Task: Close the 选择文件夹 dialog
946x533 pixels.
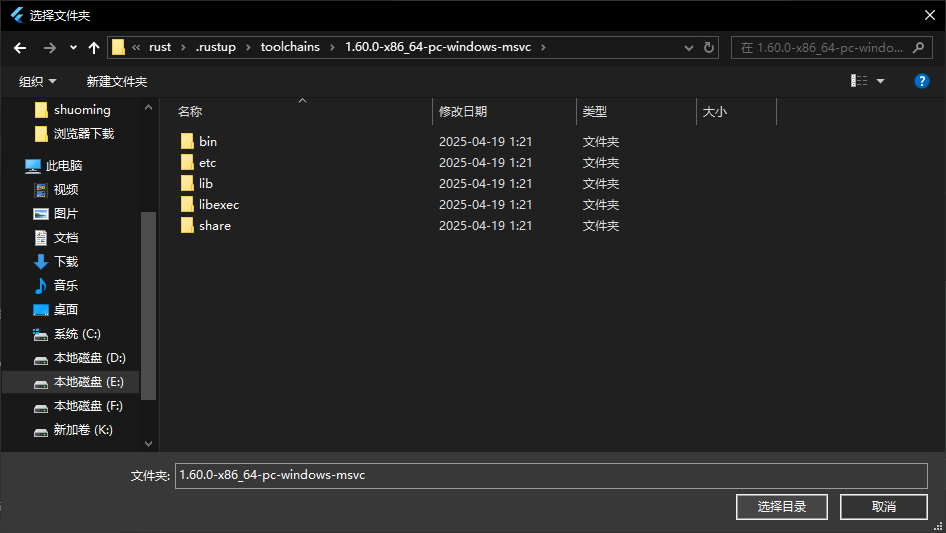Action: point(930,15)
